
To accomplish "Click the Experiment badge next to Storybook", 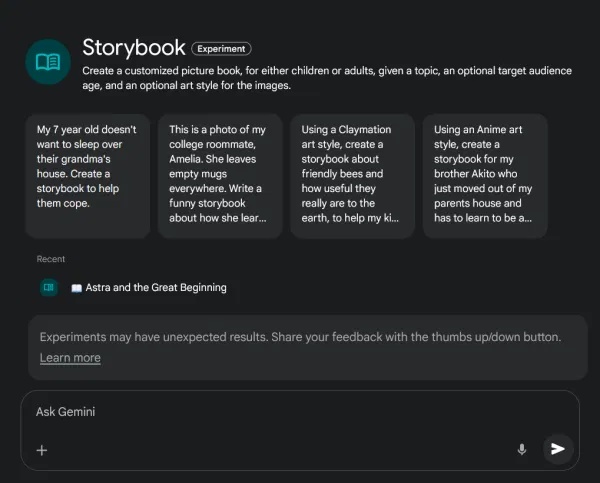I will (x=221, y=49).
